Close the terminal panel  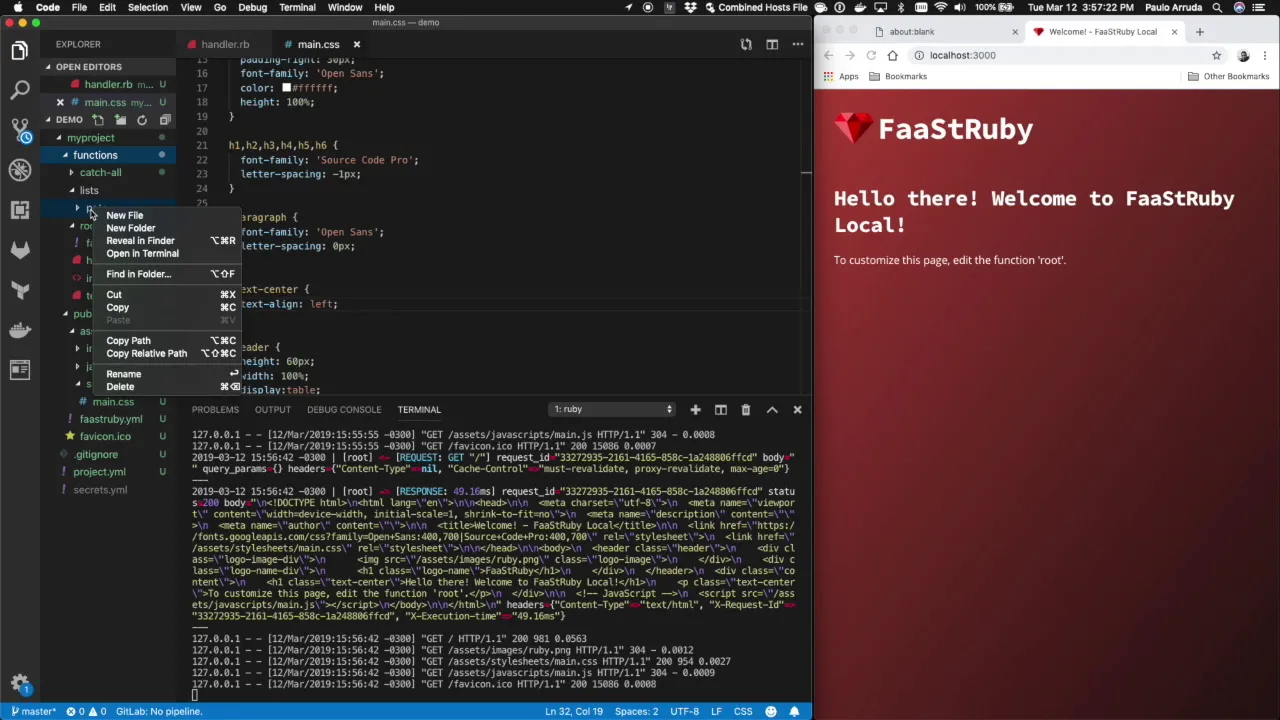click(x=797, y=409)
